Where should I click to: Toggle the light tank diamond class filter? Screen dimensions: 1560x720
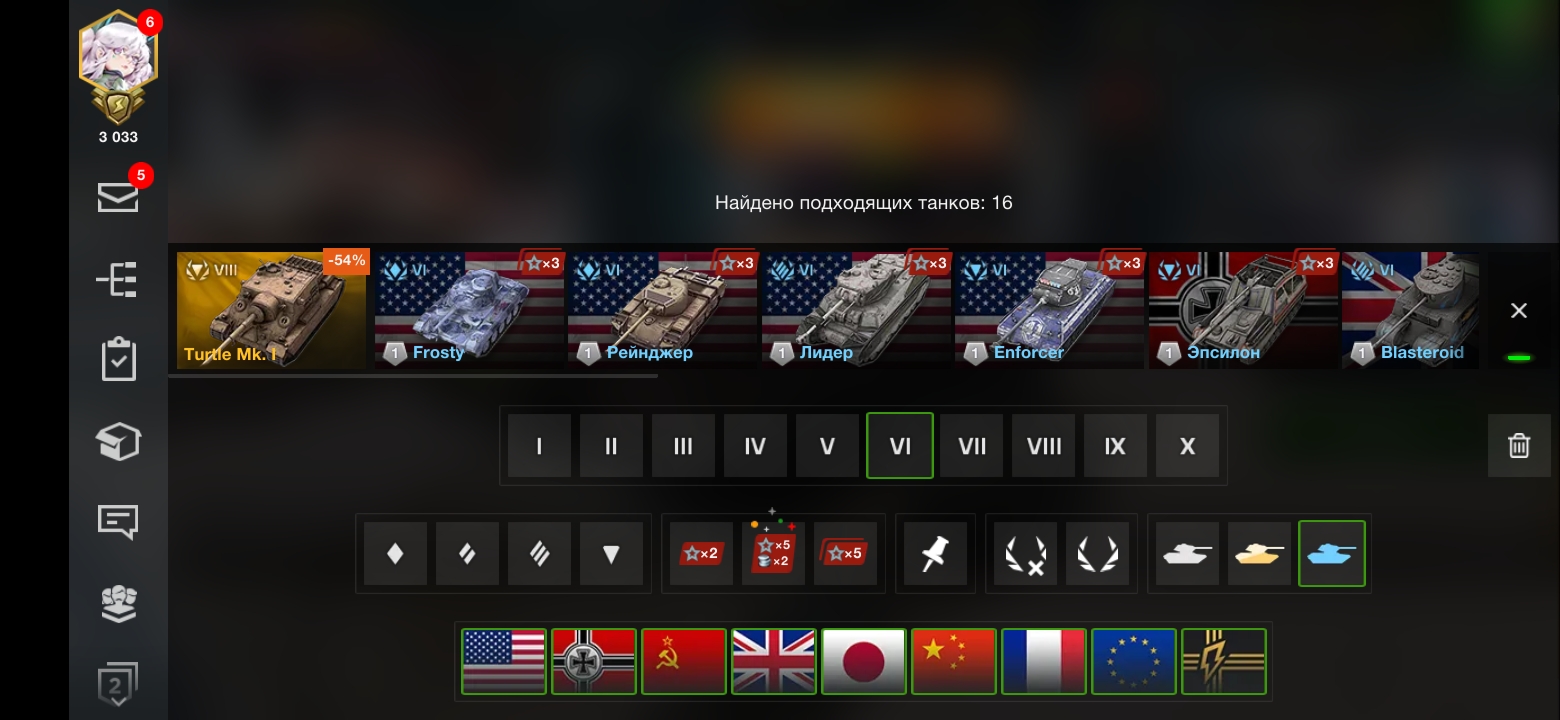point(395,553)
